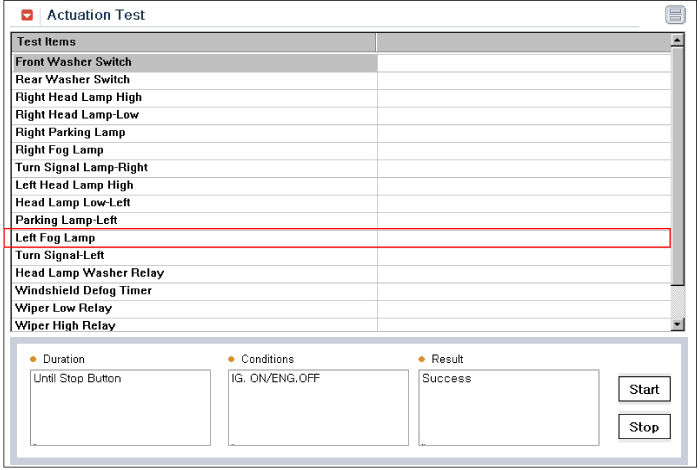Click the Start button
This screenshot has width=700, height=470.
[644, 389]
